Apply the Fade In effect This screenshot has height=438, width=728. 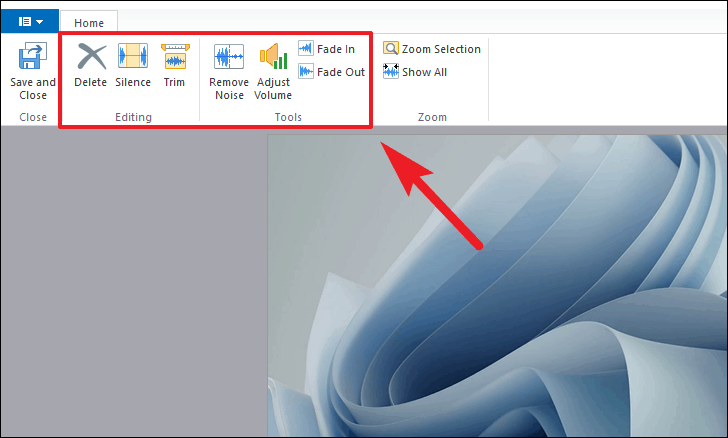[326, 49]
